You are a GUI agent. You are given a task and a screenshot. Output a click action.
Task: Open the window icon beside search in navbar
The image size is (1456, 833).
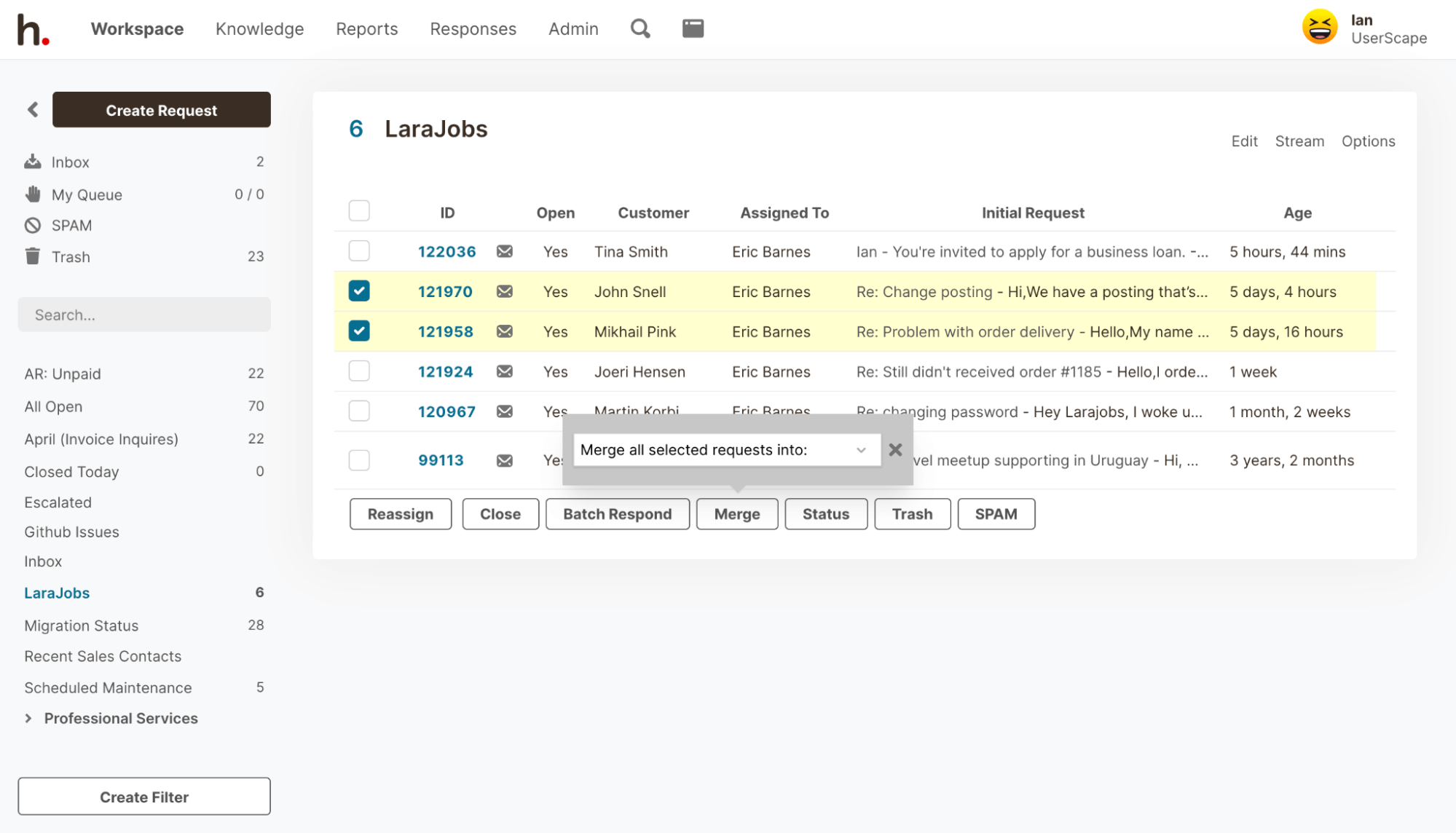click(693, 28)
